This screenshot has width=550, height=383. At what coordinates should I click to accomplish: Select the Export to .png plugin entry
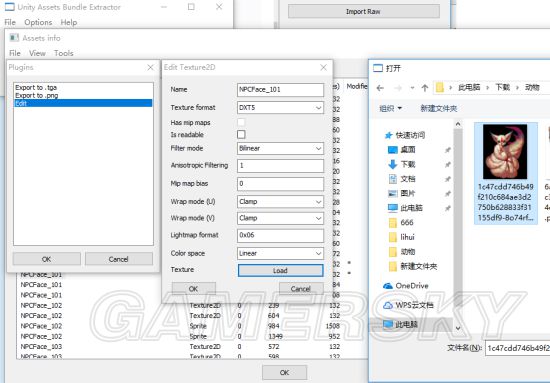(x=37, y=95)
